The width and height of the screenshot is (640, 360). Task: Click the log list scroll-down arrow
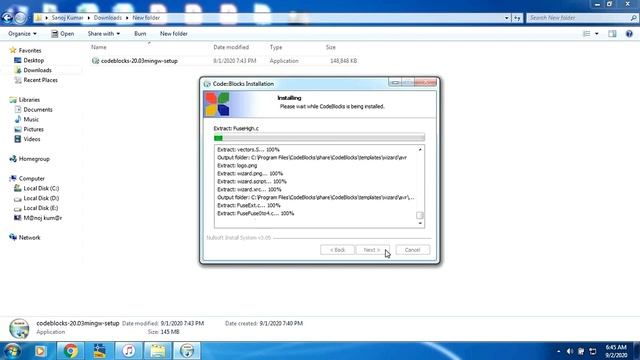tap(420, 223)
